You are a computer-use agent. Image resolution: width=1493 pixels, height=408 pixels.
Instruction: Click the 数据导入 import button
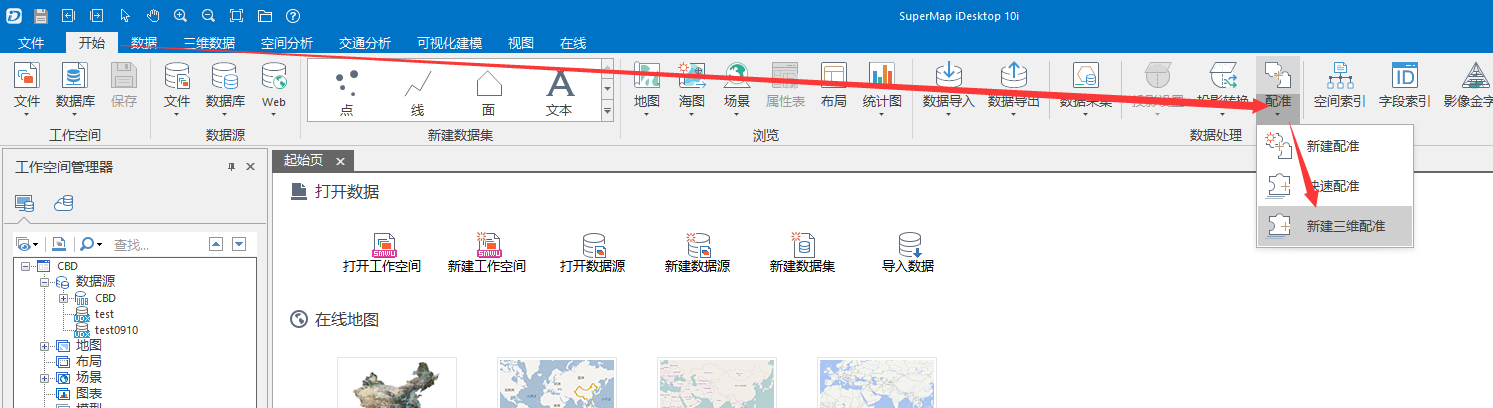click(948, 88)
